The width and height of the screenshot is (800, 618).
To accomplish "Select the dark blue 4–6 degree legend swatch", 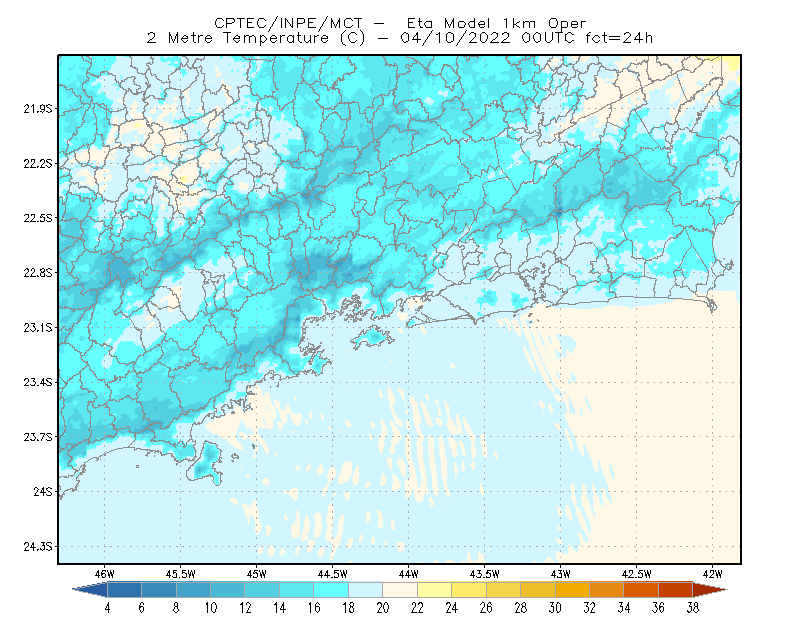I will 124,590.
